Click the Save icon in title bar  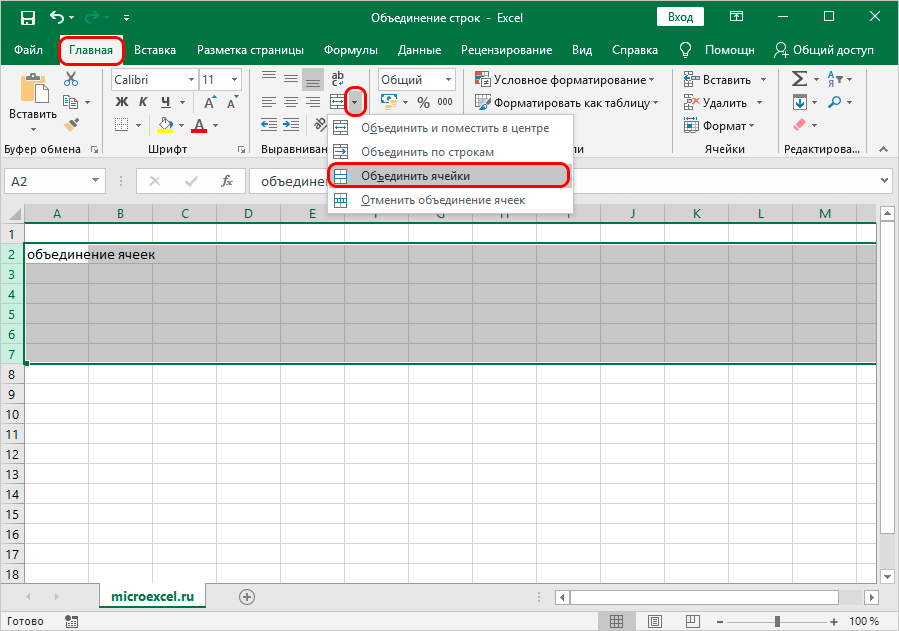click(27, 18)
